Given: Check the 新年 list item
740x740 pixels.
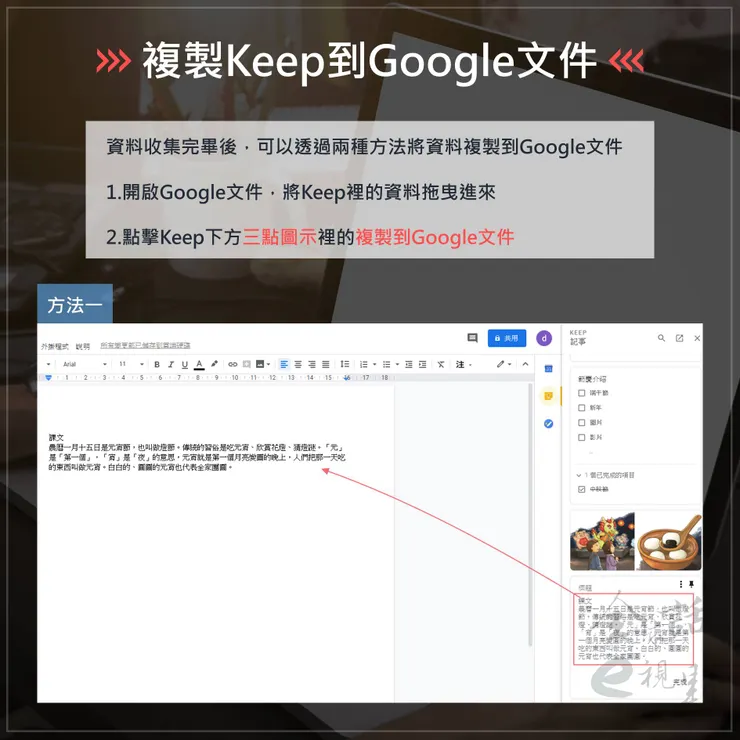Looking at the screenshot, I should [x=581, y=407].
